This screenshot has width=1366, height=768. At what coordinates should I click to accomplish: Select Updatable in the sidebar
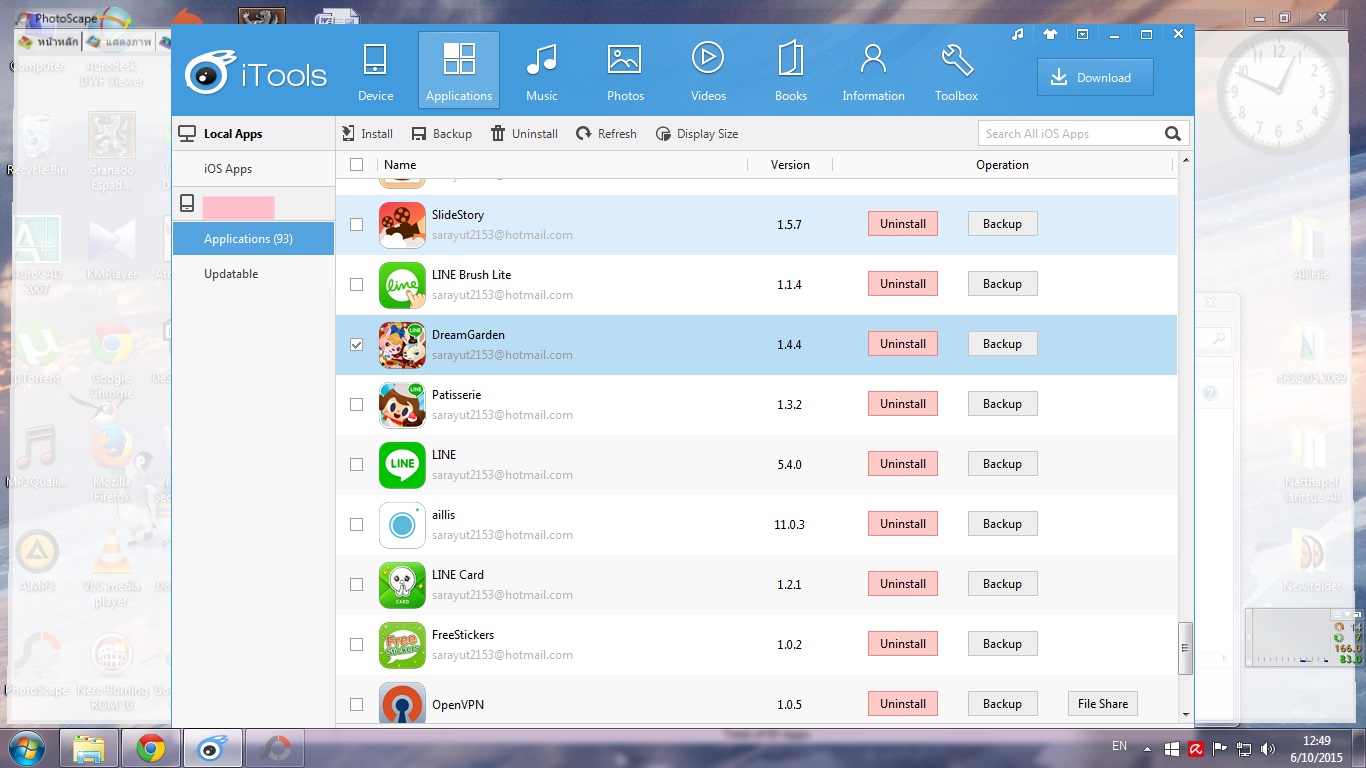pos(253,274)
